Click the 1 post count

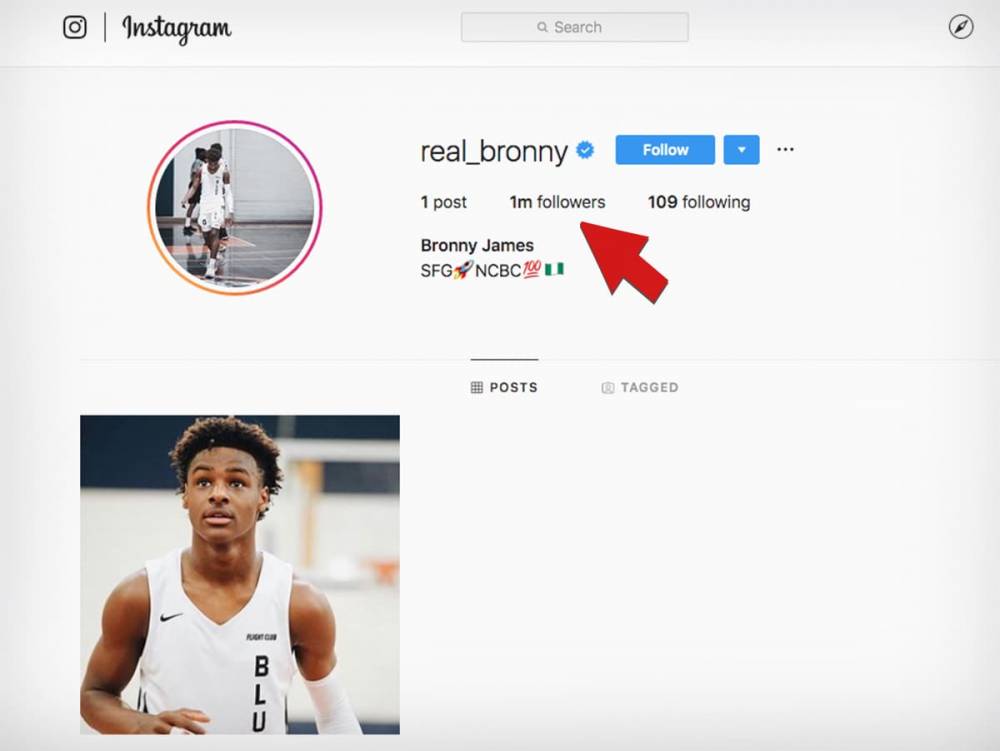click(x=443, y=202)
